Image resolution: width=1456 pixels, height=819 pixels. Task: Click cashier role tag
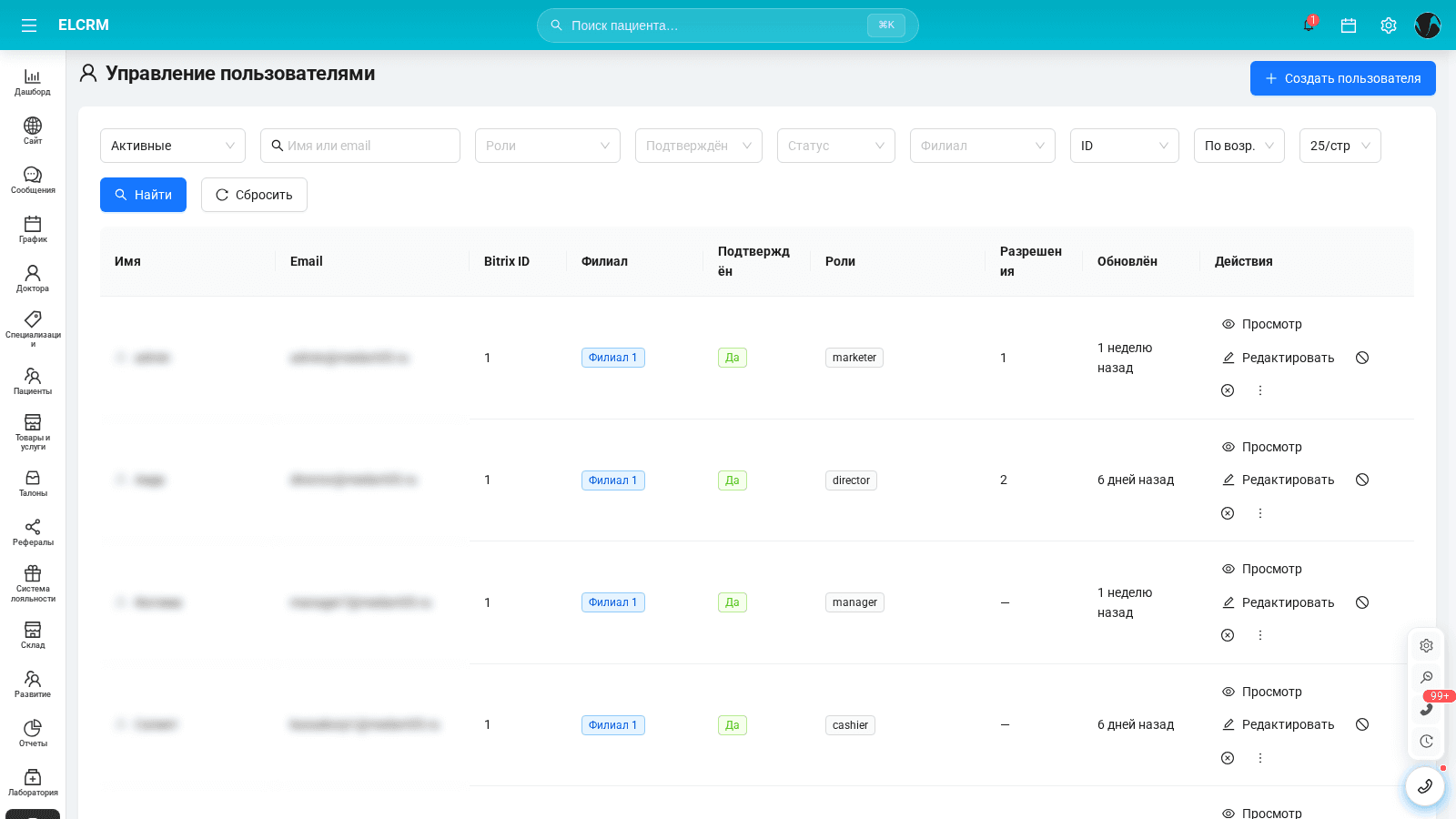(x=850, y=725)
